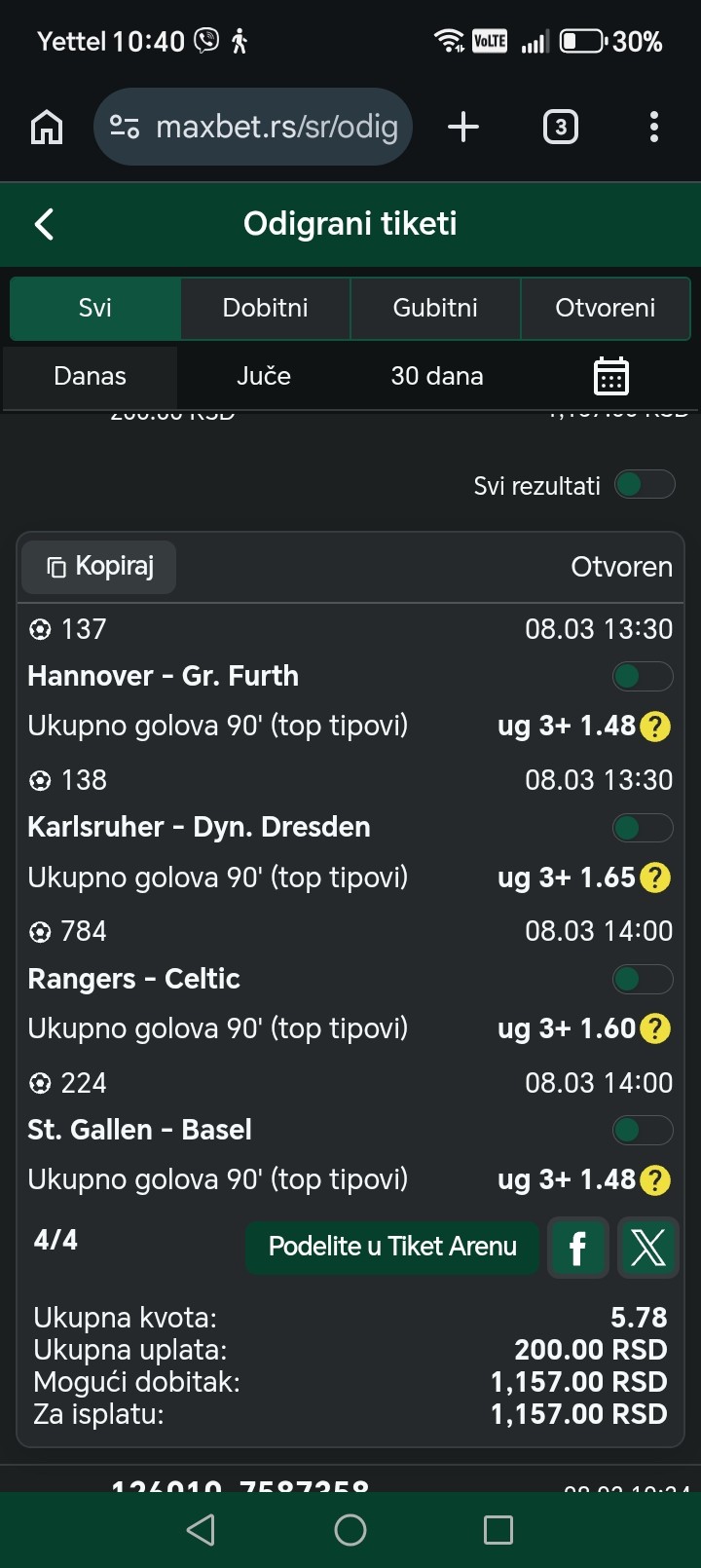The image size is (701, 1568).
Task: Switch to the Dobitni tab
Action: (265, 308)
